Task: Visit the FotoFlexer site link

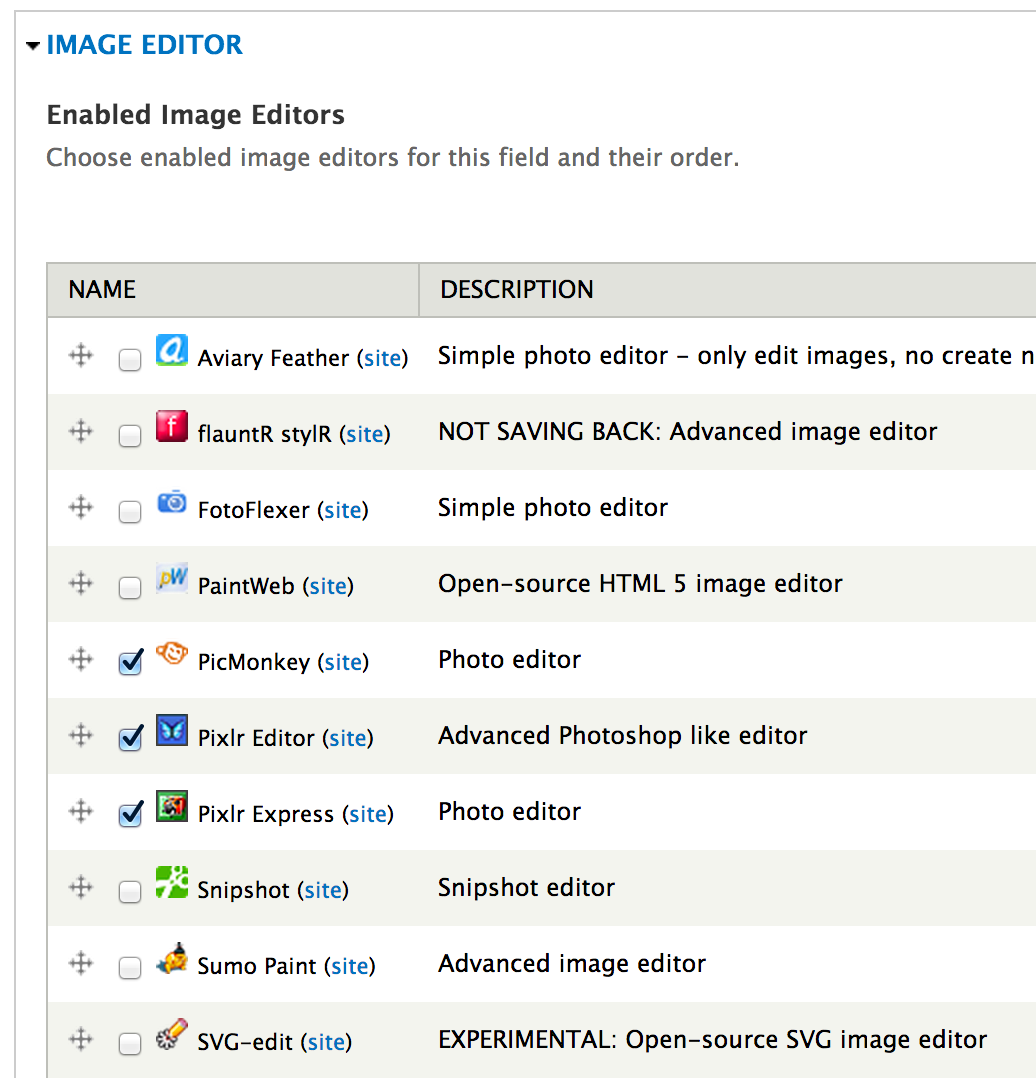Action: click(x=343, y=510)
